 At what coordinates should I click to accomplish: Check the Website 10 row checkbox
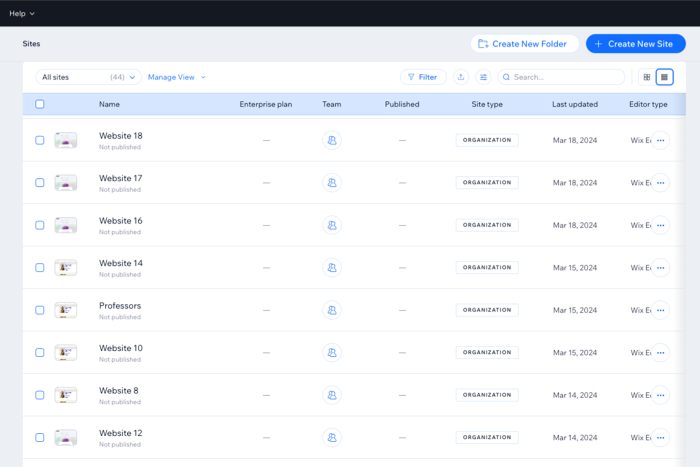click(40, 352)
